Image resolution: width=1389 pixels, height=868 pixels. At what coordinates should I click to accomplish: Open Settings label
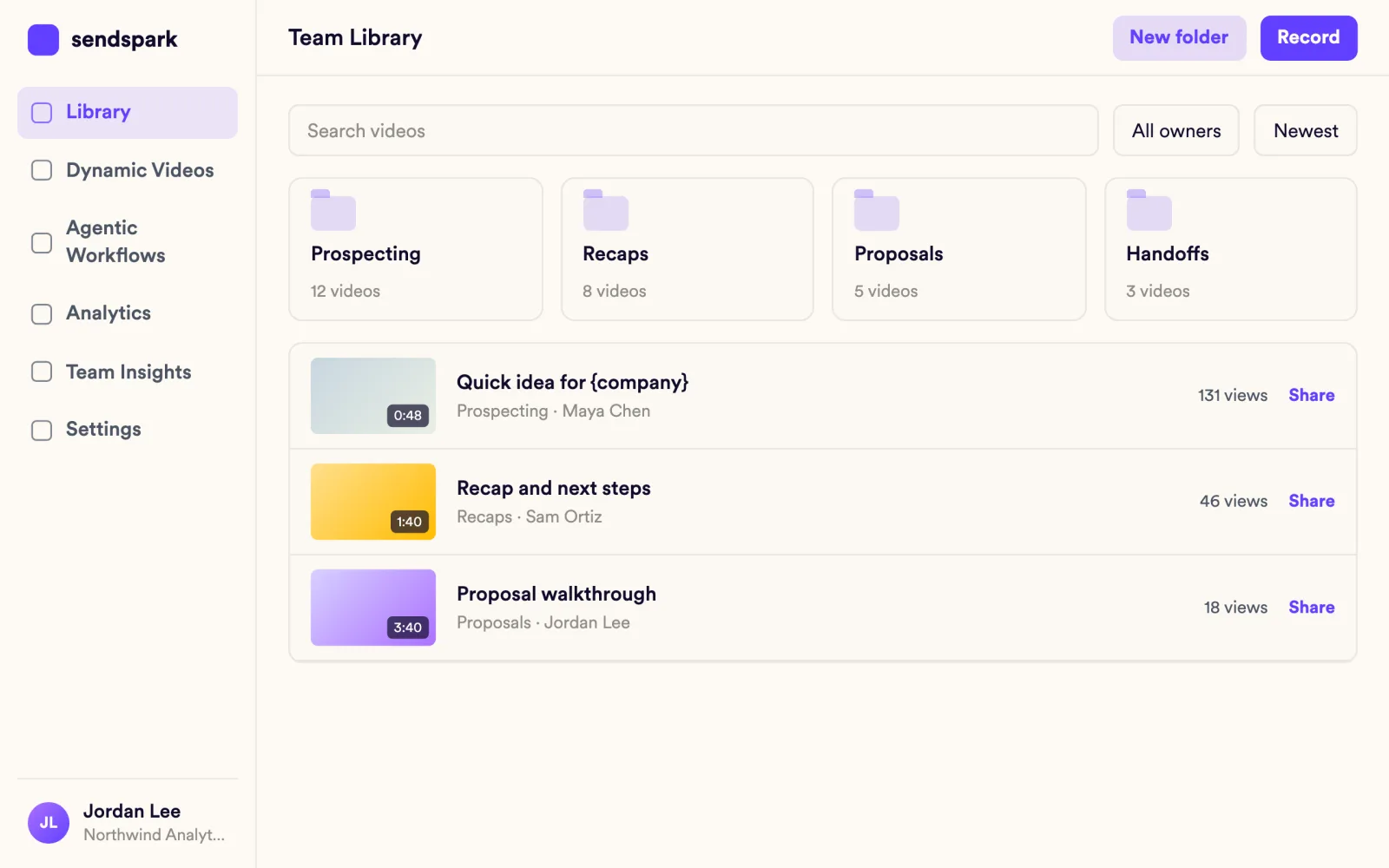(103, 429)
